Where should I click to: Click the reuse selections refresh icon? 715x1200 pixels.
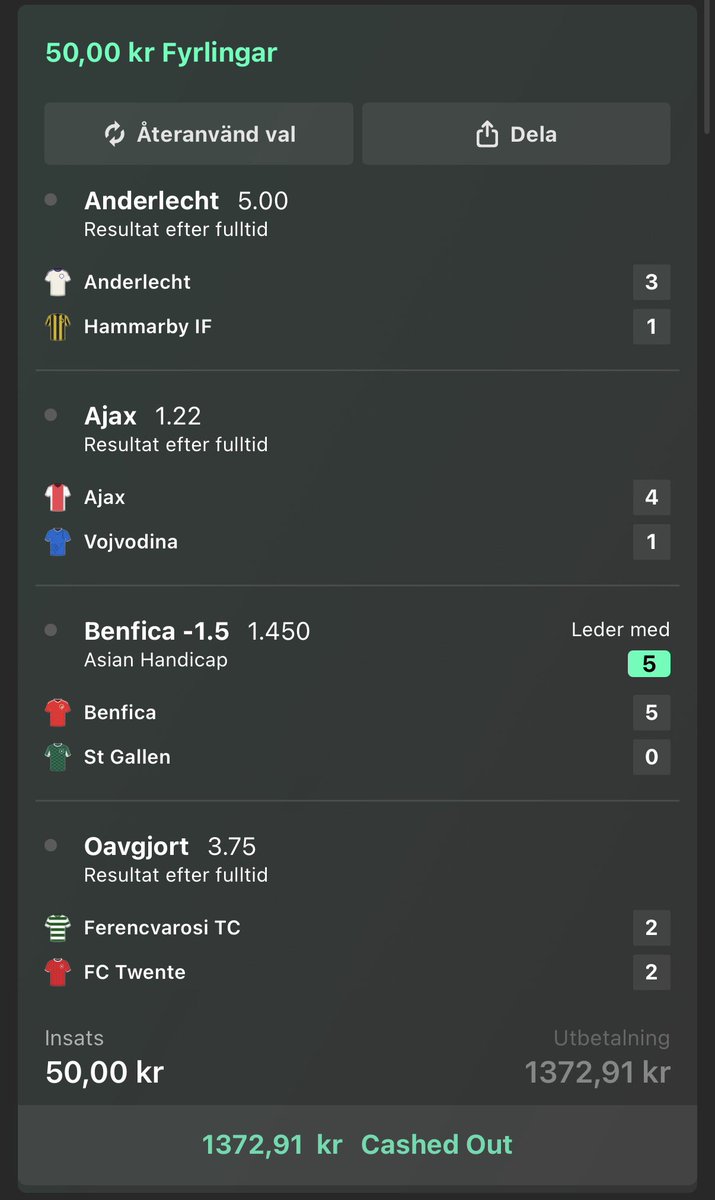[x=115, y=134]
